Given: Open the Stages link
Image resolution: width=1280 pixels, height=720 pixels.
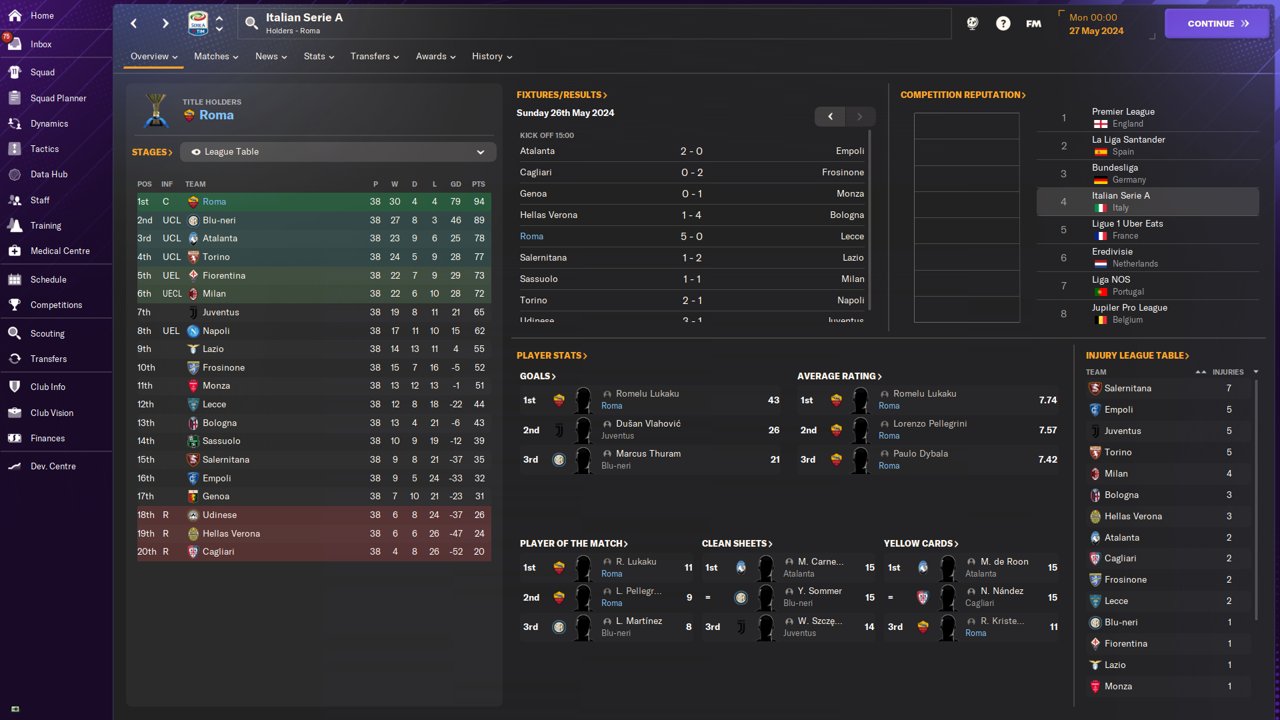Looking at the screenshot, I should pyautogui.click(x=153, y=152).
